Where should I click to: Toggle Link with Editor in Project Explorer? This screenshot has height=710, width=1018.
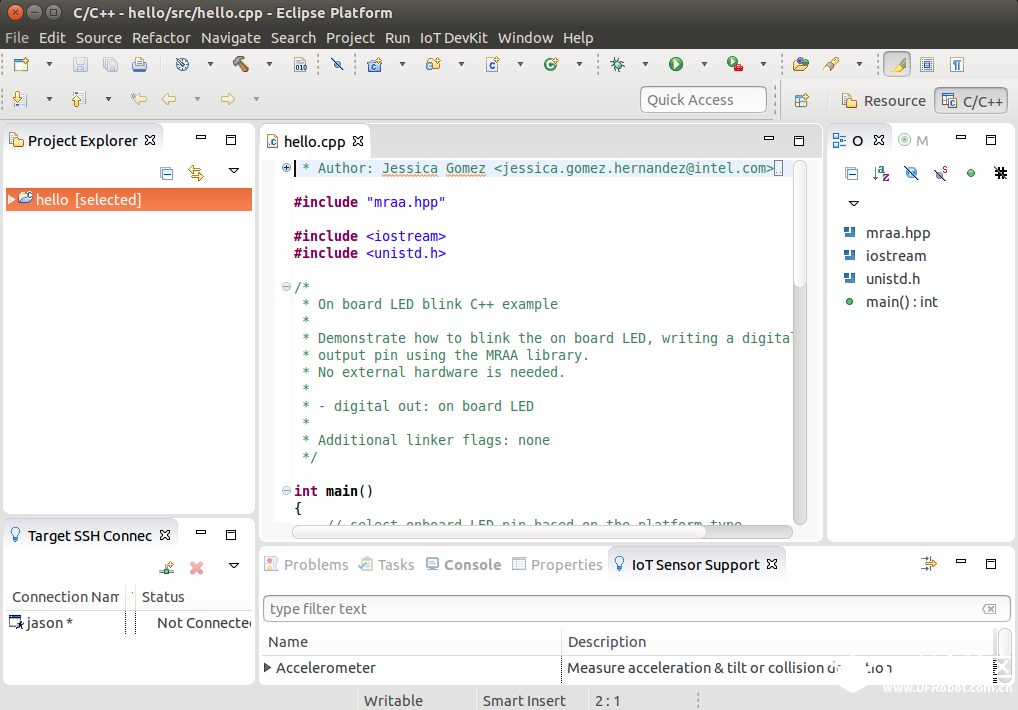196,173
